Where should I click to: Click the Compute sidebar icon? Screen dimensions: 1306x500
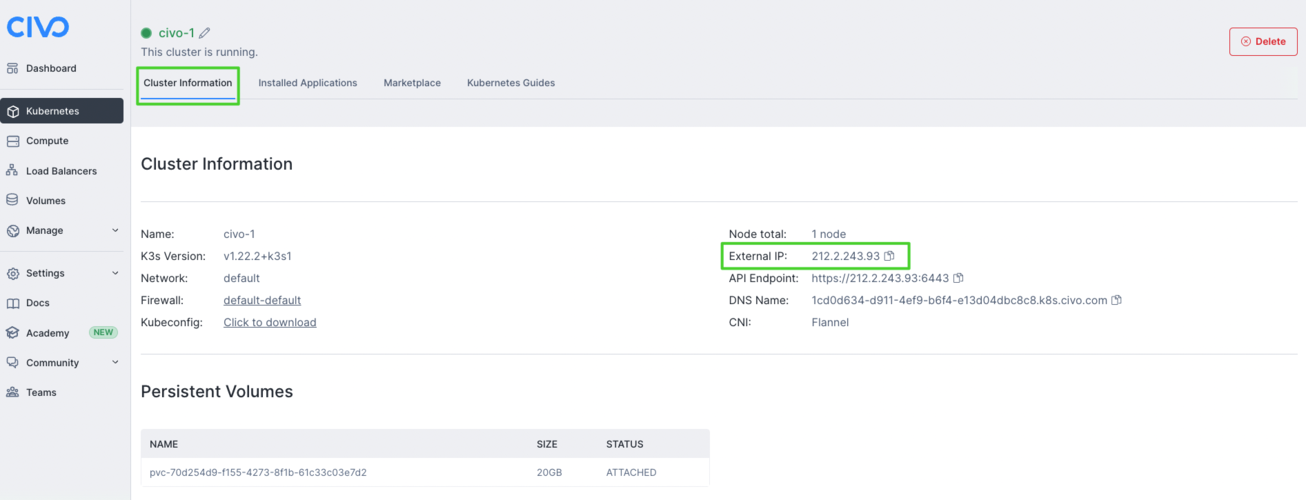[x=13, y=141]
